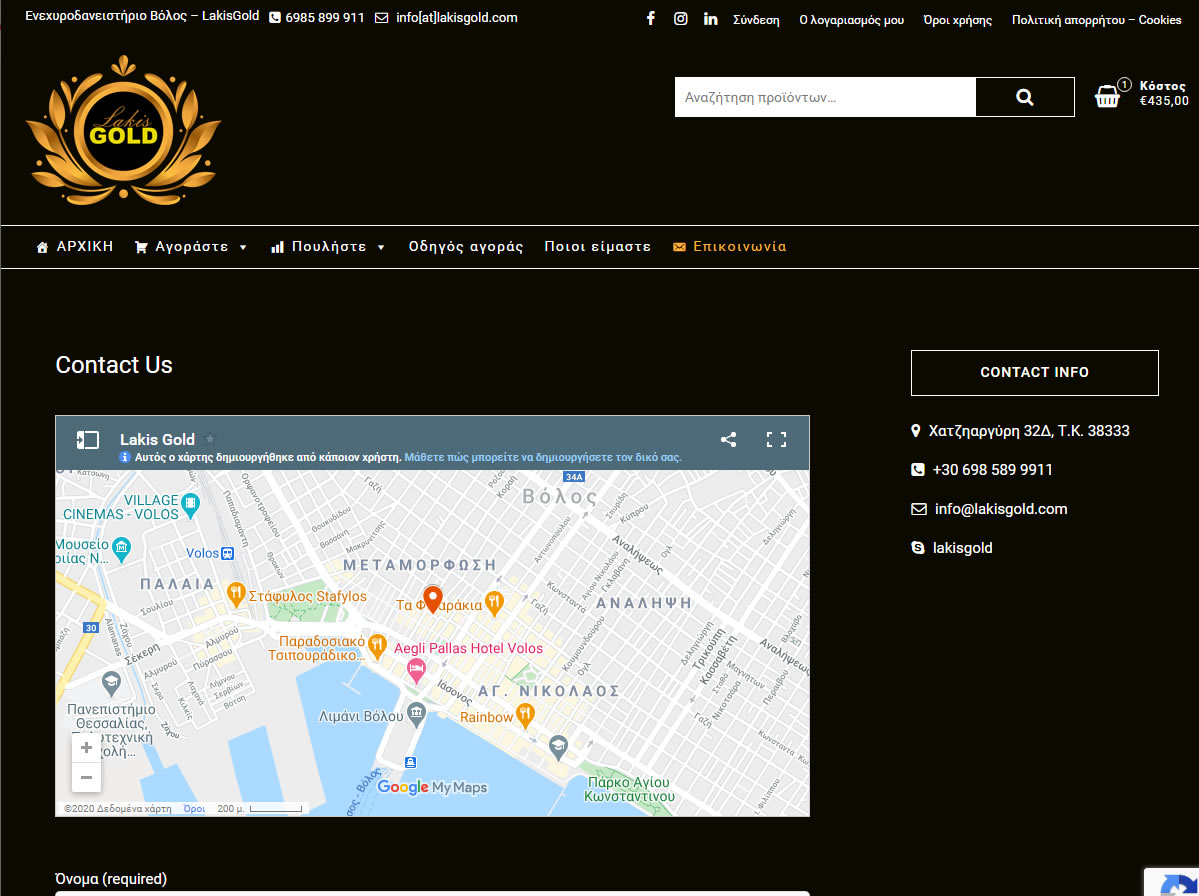Click the Σύνδεση login link
Screen dimensions: 1199x896
[x=756, y=20]
